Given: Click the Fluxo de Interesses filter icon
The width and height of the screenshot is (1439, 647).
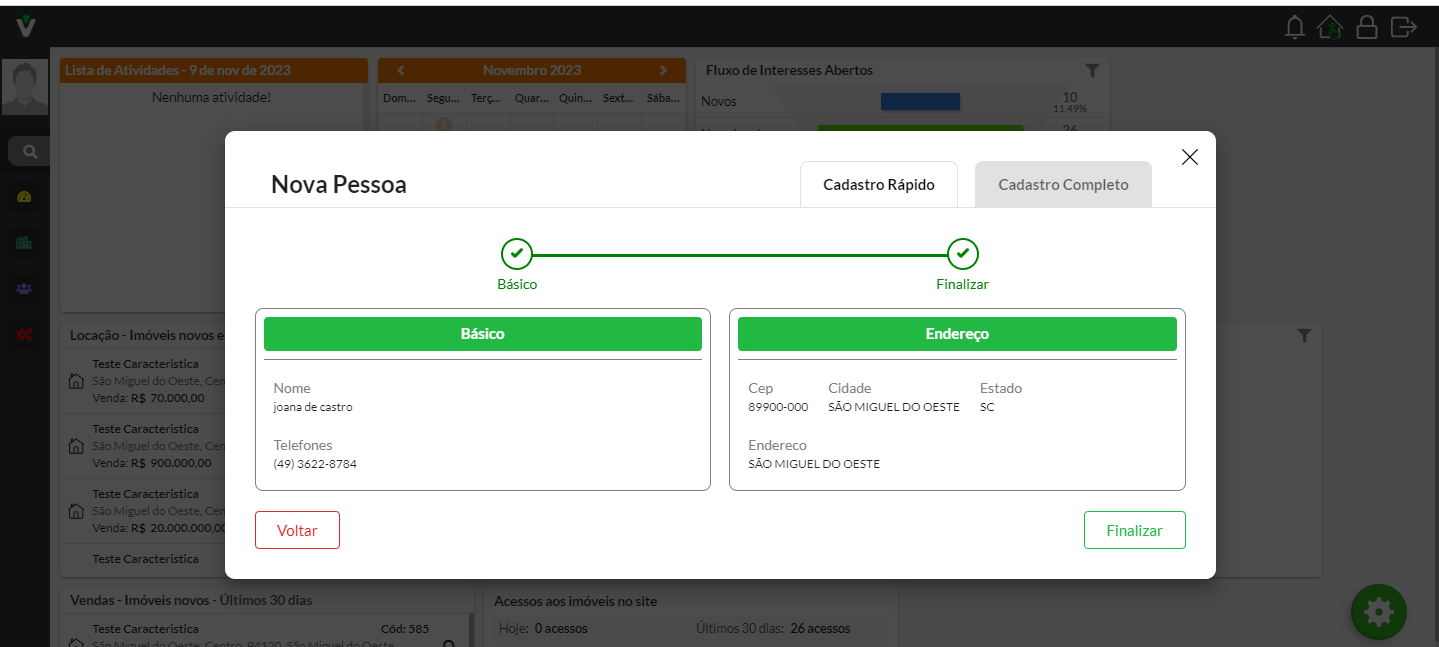Looking at the screenshot, I should [x=1092, y=71].
